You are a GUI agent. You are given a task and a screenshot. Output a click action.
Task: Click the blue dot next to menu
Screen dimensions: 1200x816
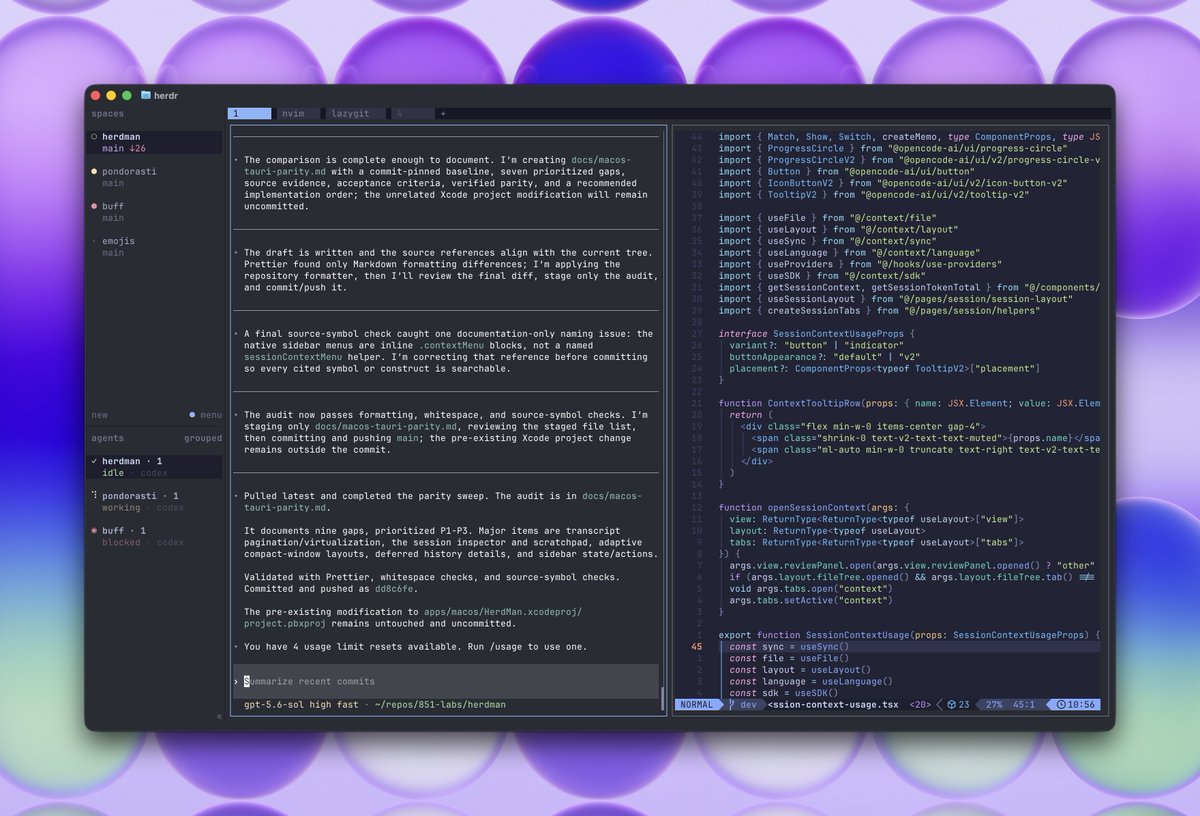click(192, 414)
